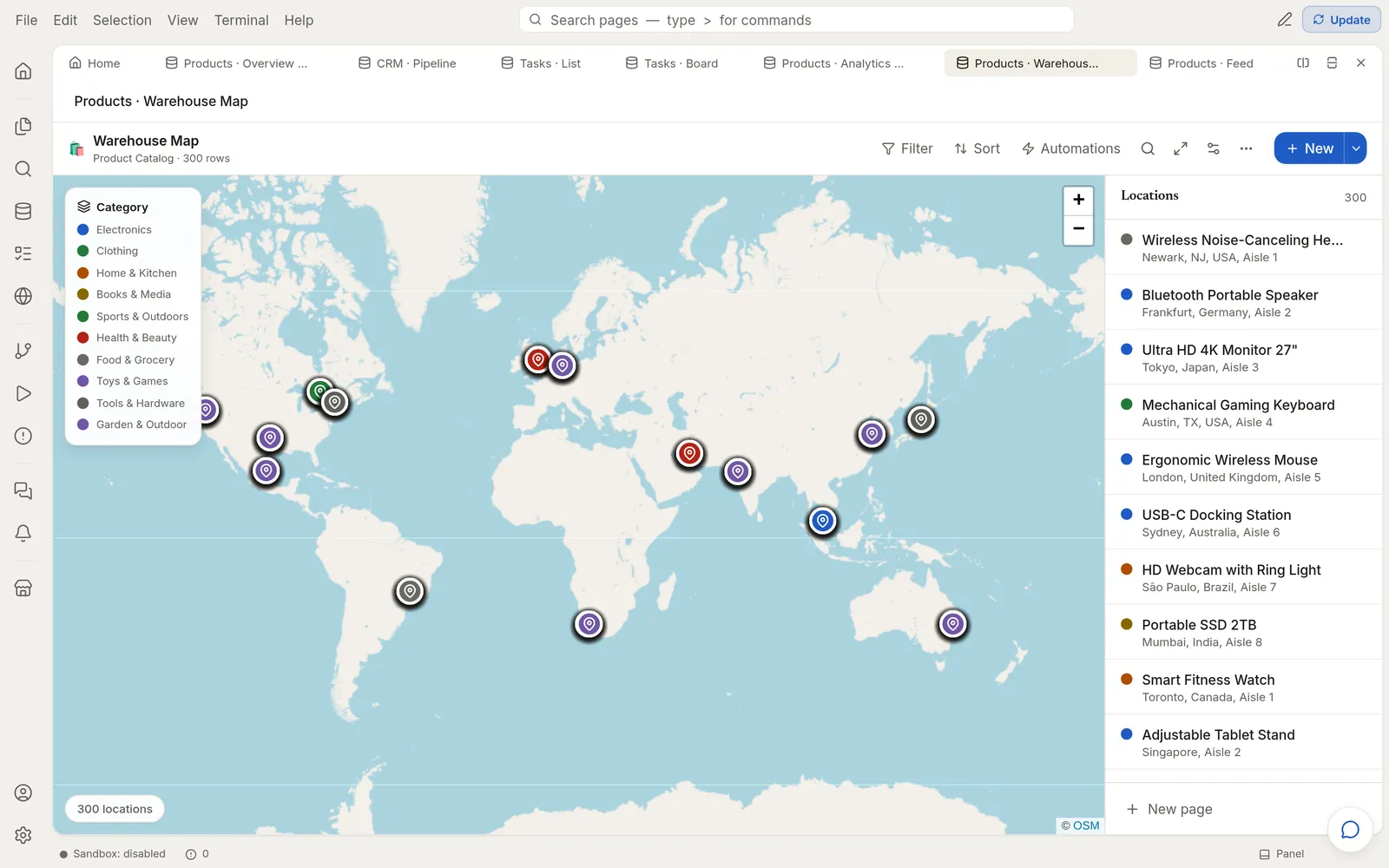
Task: Open the chat messages sidebar icon
Action: click(x=23, y=490)
